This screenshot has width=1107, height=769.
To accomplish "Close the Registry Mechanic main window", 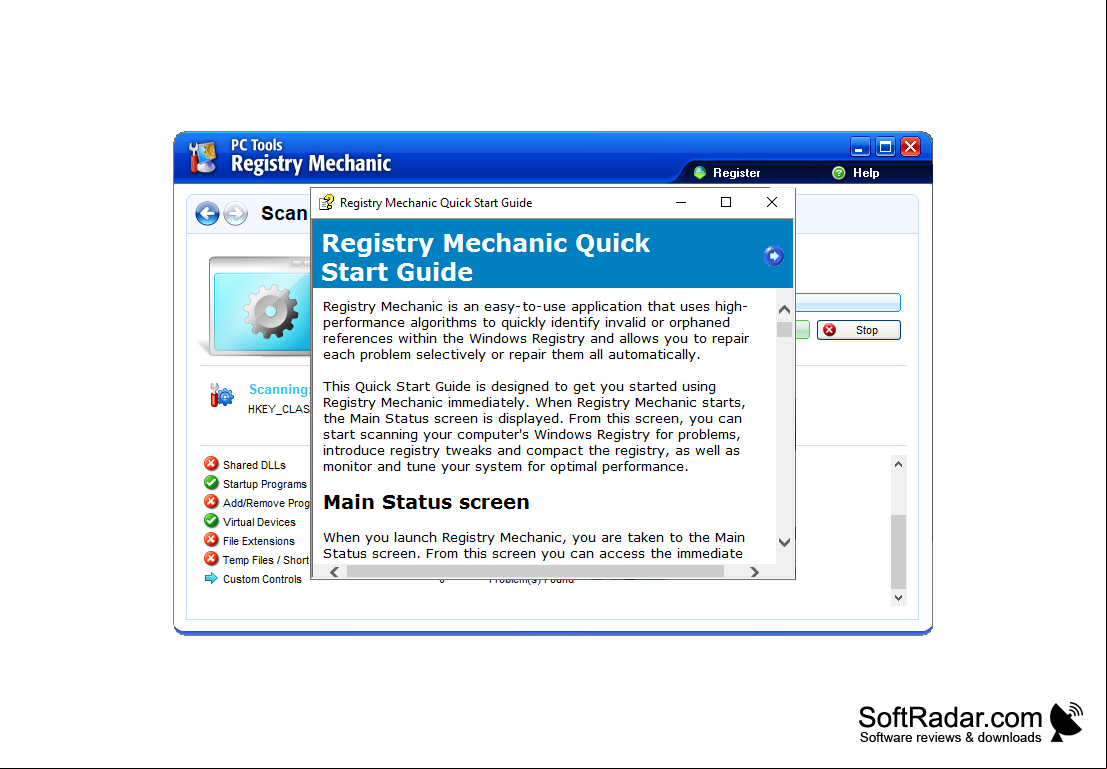I will click(911, 147).
